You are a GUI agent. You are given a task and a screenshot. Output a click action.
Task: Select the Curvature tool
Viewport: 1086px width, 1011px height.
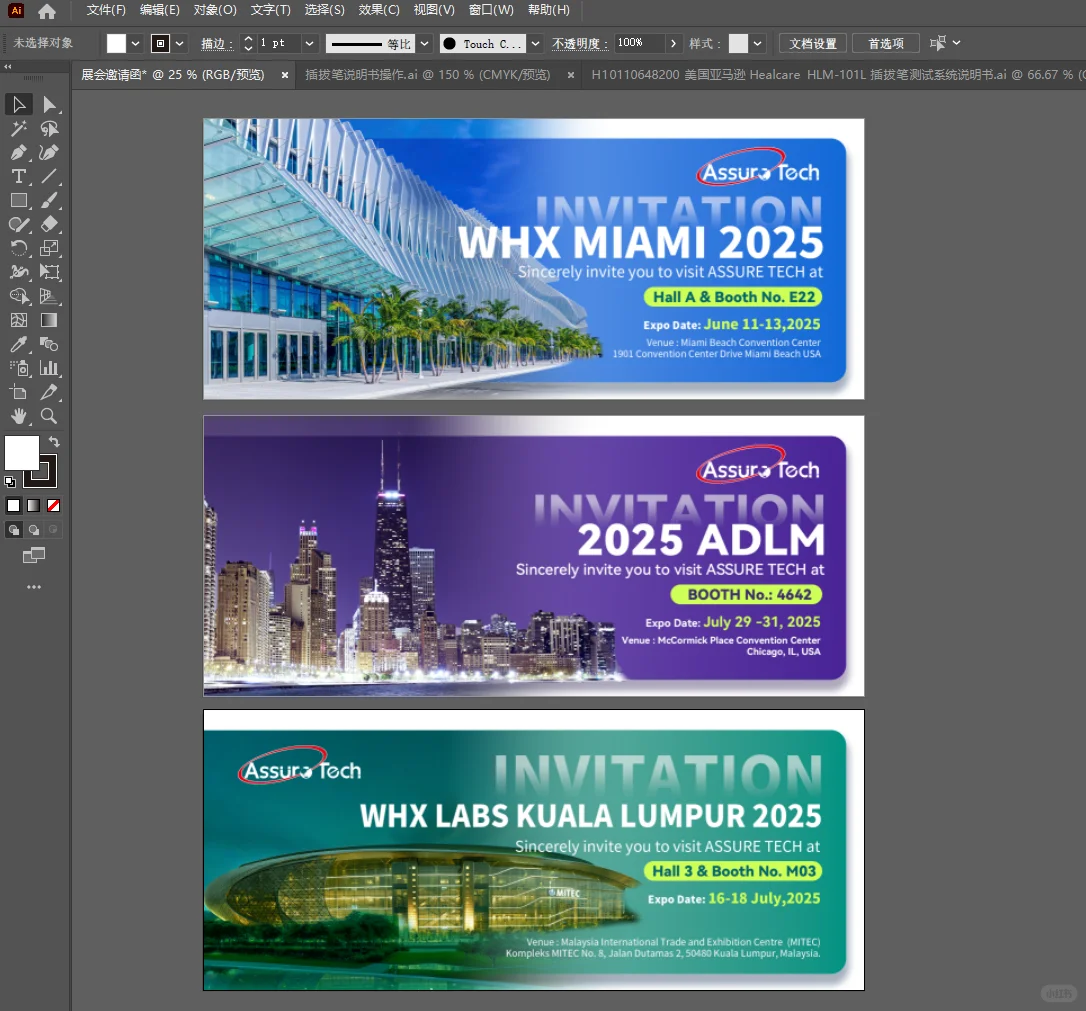tap(48, 152)
